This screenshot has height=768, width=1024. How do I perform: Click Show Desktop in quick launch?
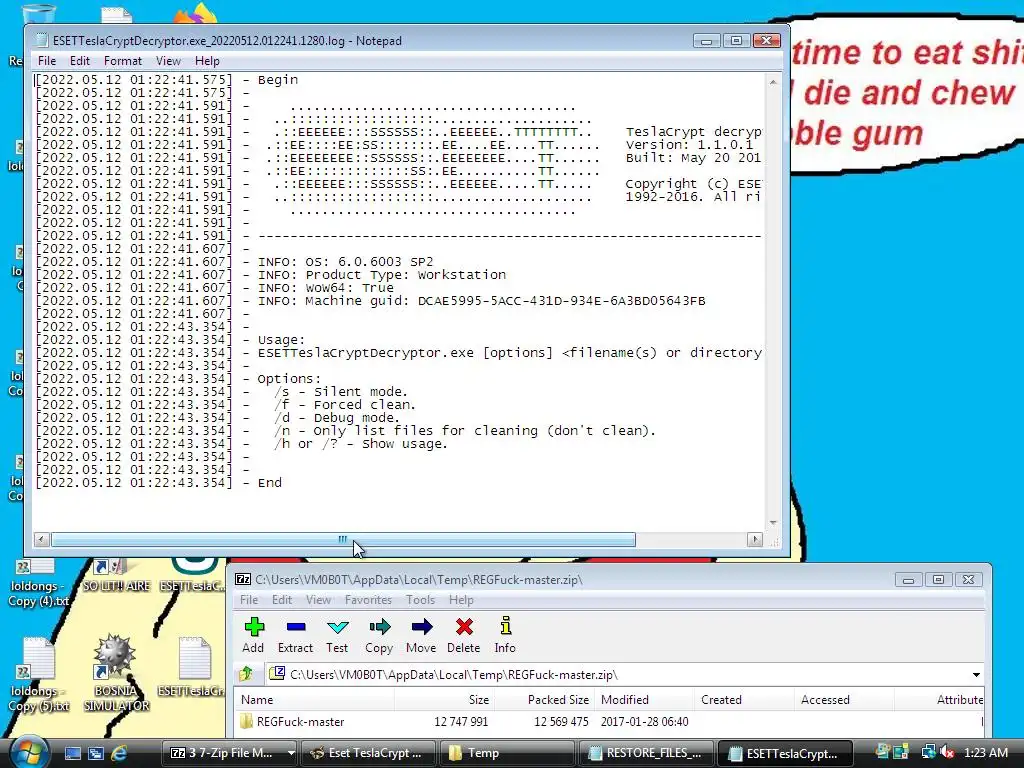(x=72, y=753)
